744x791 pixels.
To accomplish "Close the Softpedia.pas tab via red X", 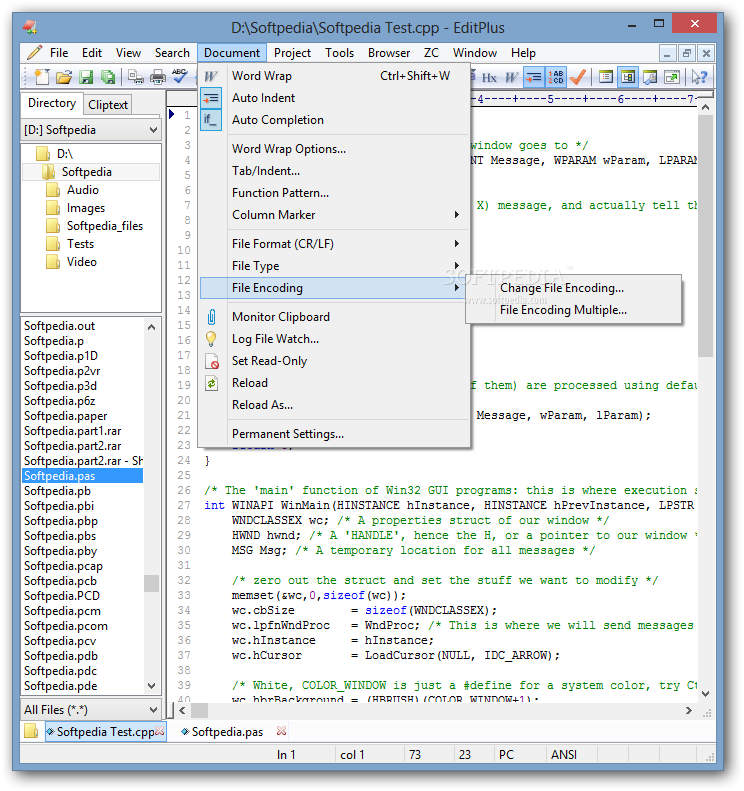I will (x=281, y=730).
